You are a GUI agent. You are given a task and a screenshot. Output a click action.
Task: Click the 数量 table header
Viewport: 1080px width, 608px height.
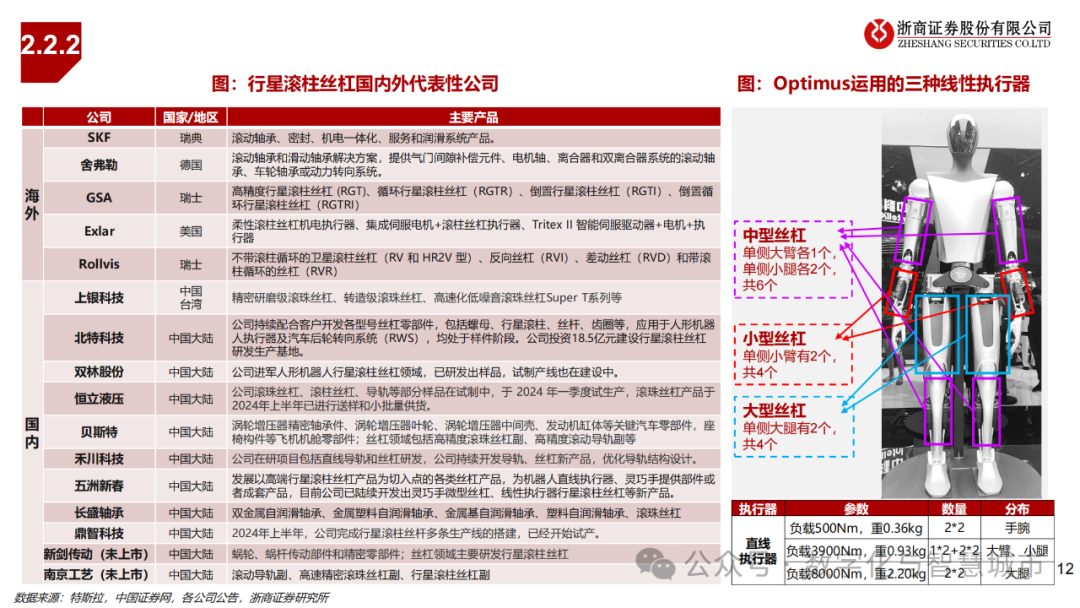pyautogui.click(x=954, y=509)
